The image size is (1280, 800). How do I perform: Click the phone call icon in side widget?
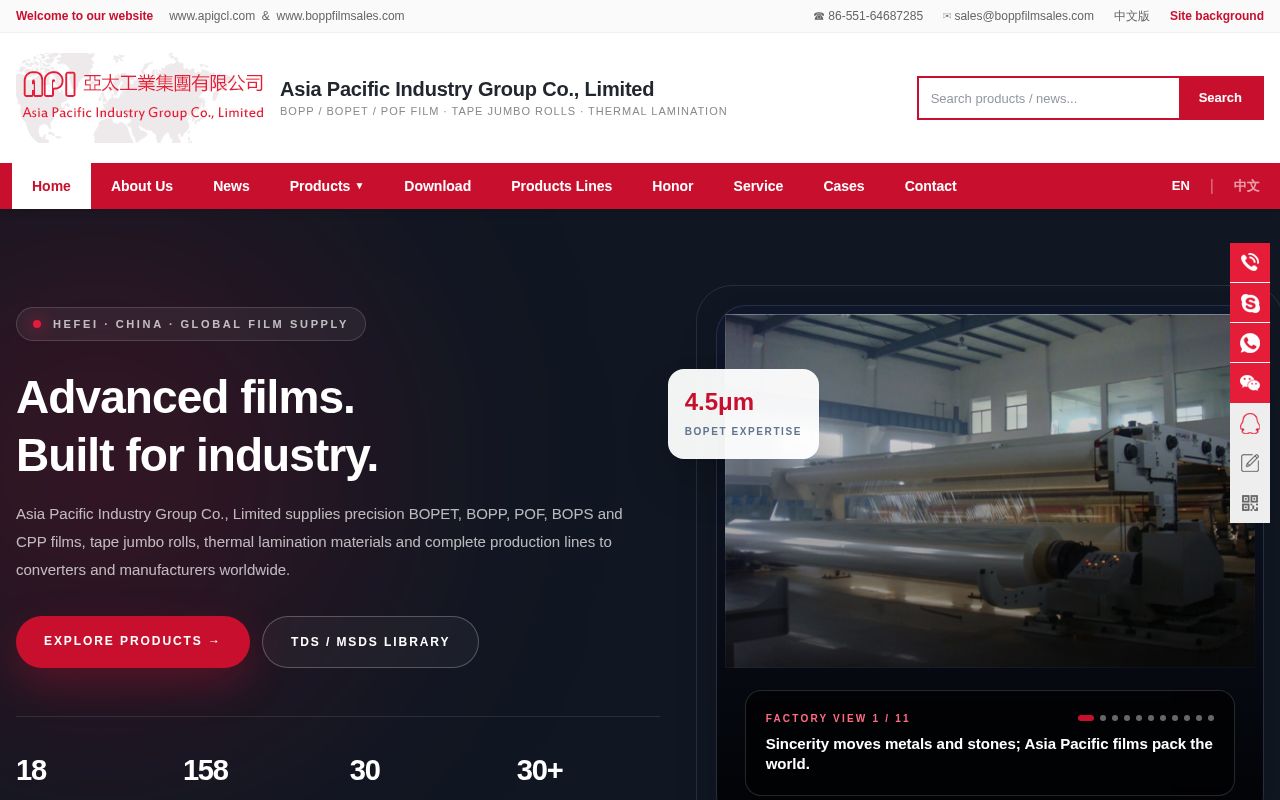(1250, 263)
